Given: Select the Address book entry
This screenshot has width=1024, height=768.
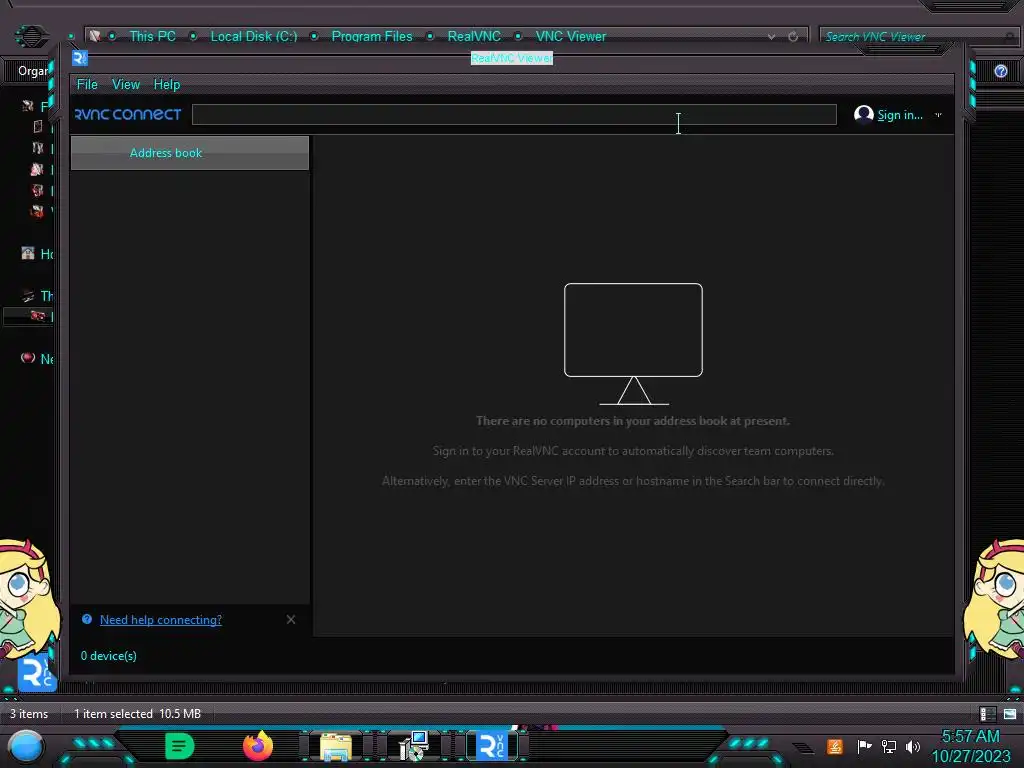Looking at the screenshot, I should tap(189, 153).
